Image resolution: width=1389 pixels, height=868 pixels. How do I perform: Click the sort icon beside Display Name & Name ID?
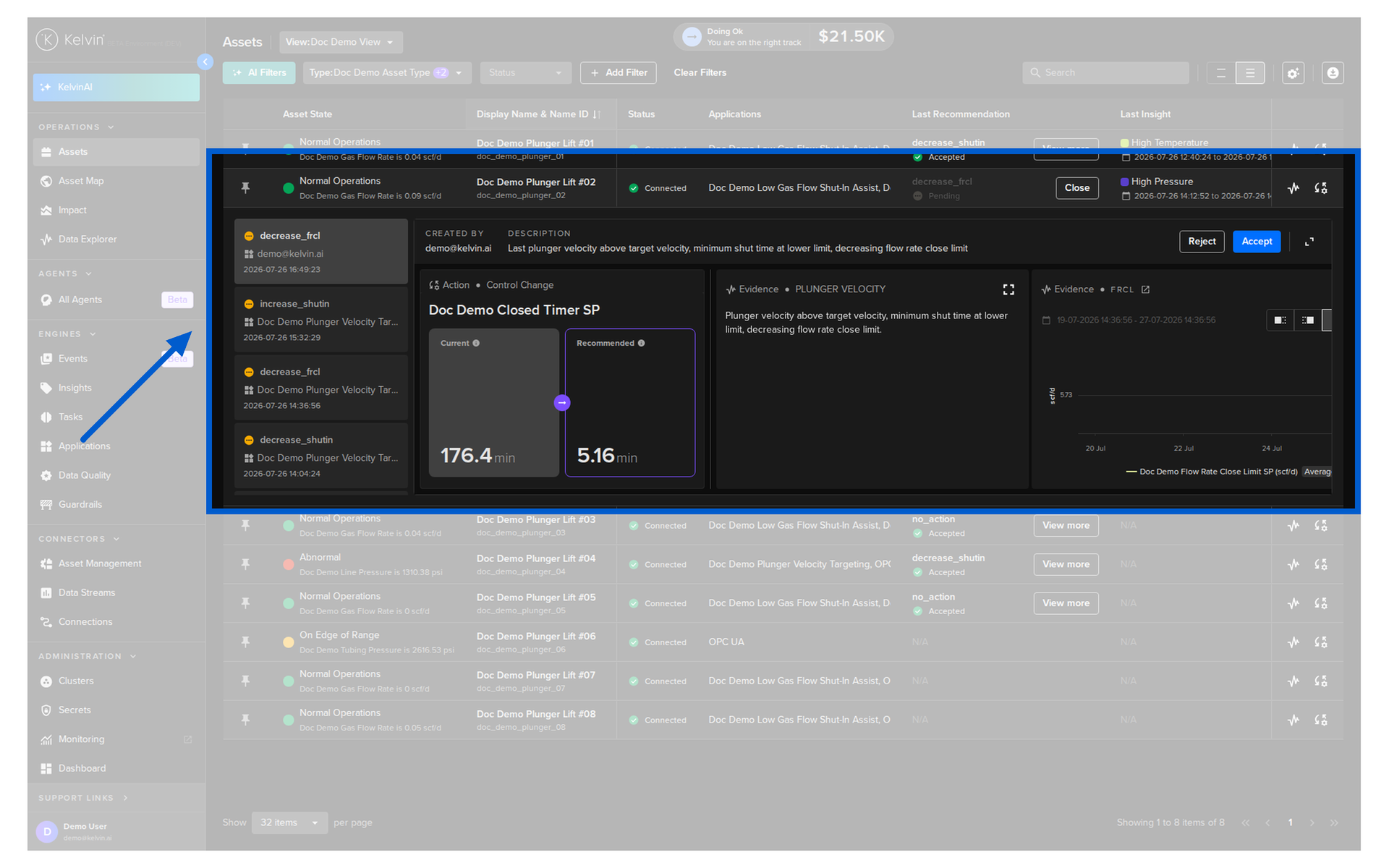pos(597,114)
